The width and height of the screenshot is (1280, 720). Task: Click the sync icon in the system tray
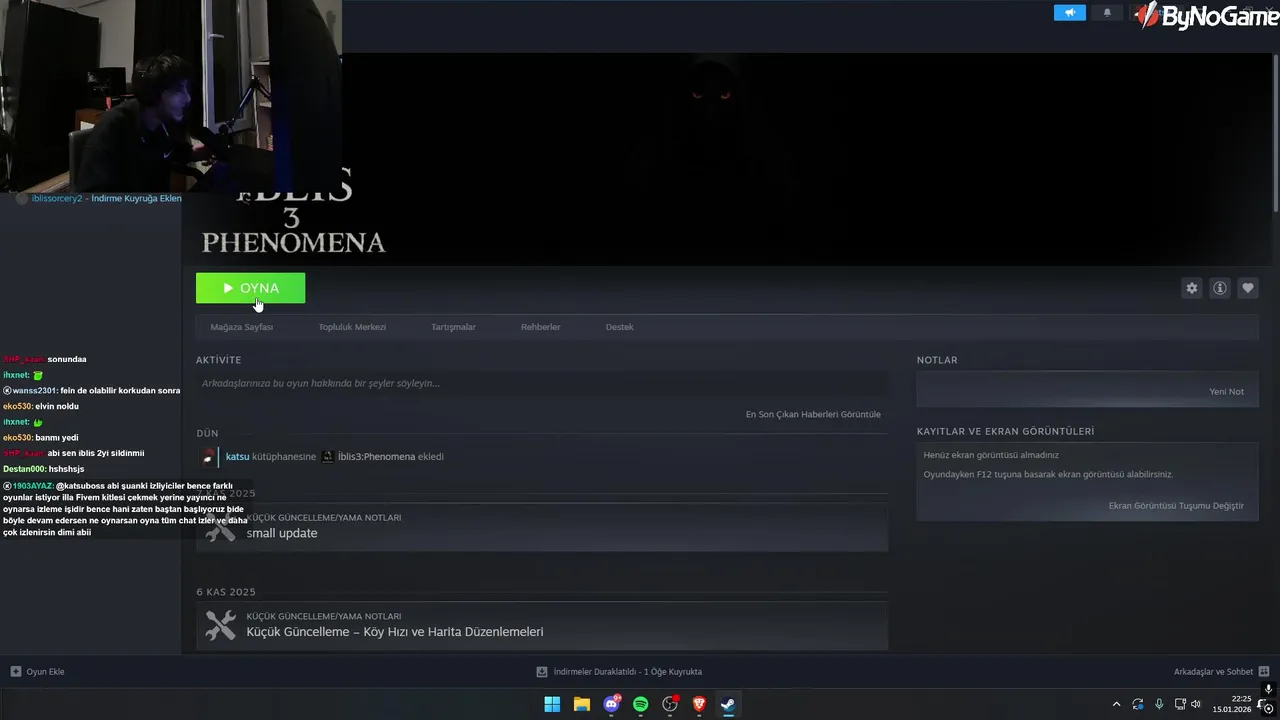coord(1138,704)
